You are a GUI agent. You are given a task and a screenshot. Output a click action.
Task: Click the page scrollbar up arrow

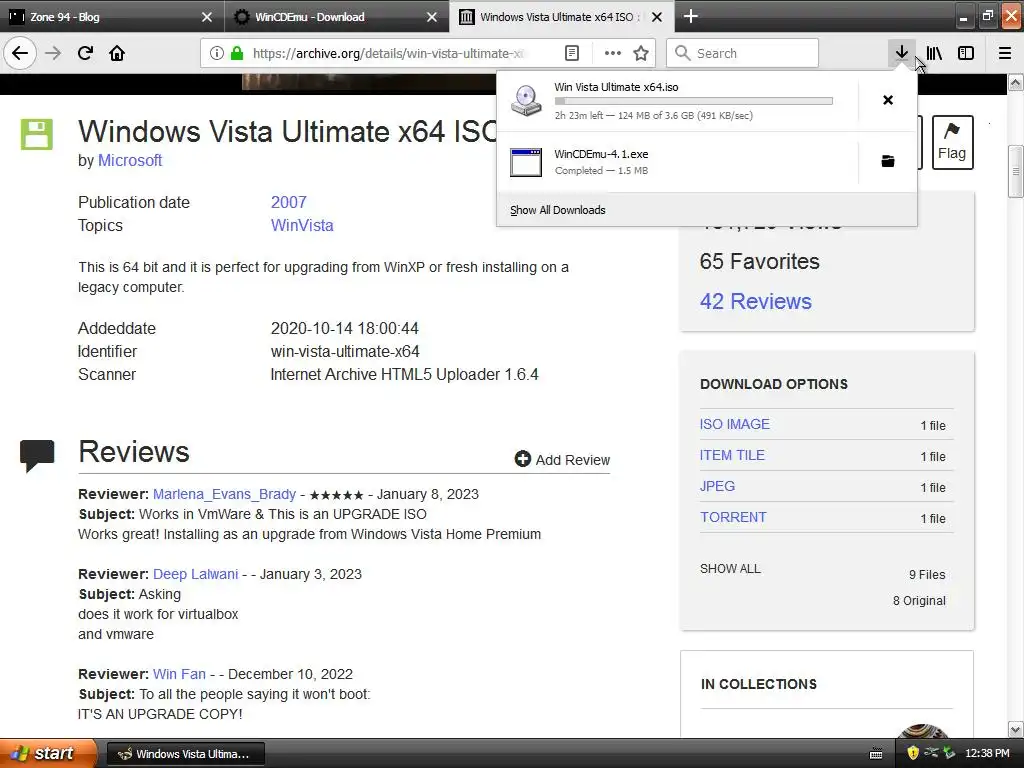pyautogui.click(x=1016, y=82)
